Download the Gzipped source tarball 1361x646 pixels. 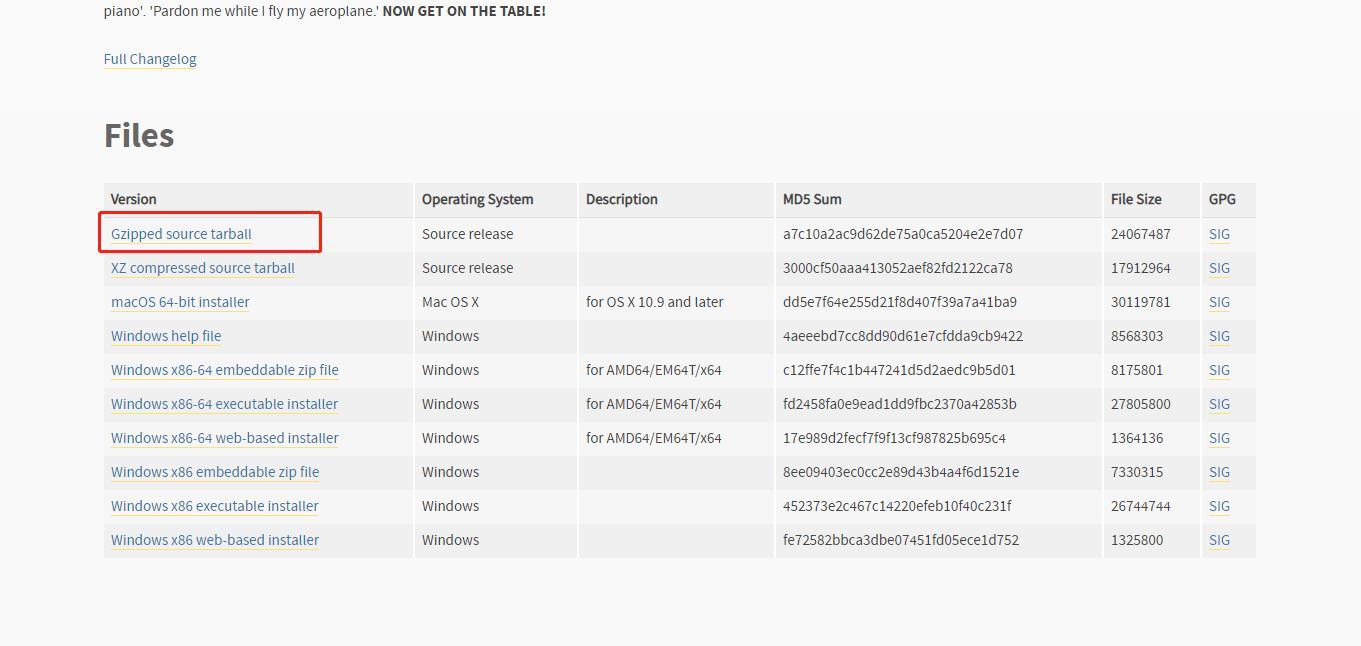click(181, 234)
